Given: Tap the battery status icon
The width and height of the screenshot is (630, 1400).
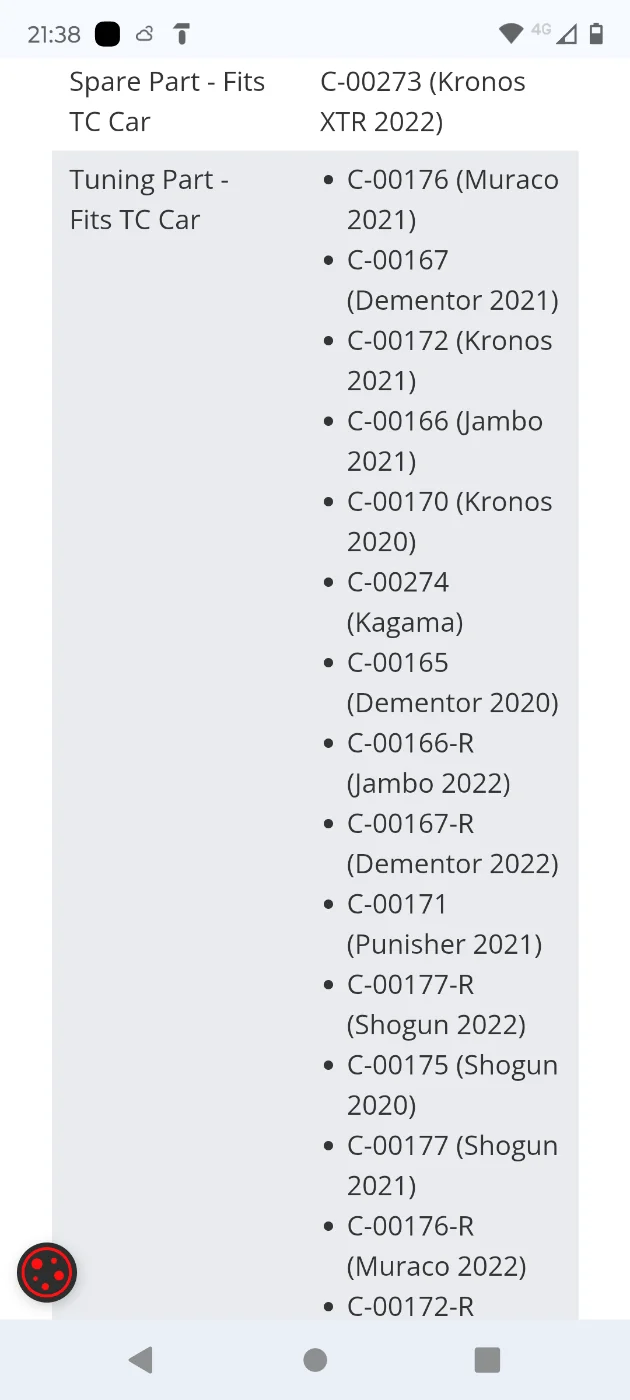Looking at the screenshot, I should click(596, 34).
